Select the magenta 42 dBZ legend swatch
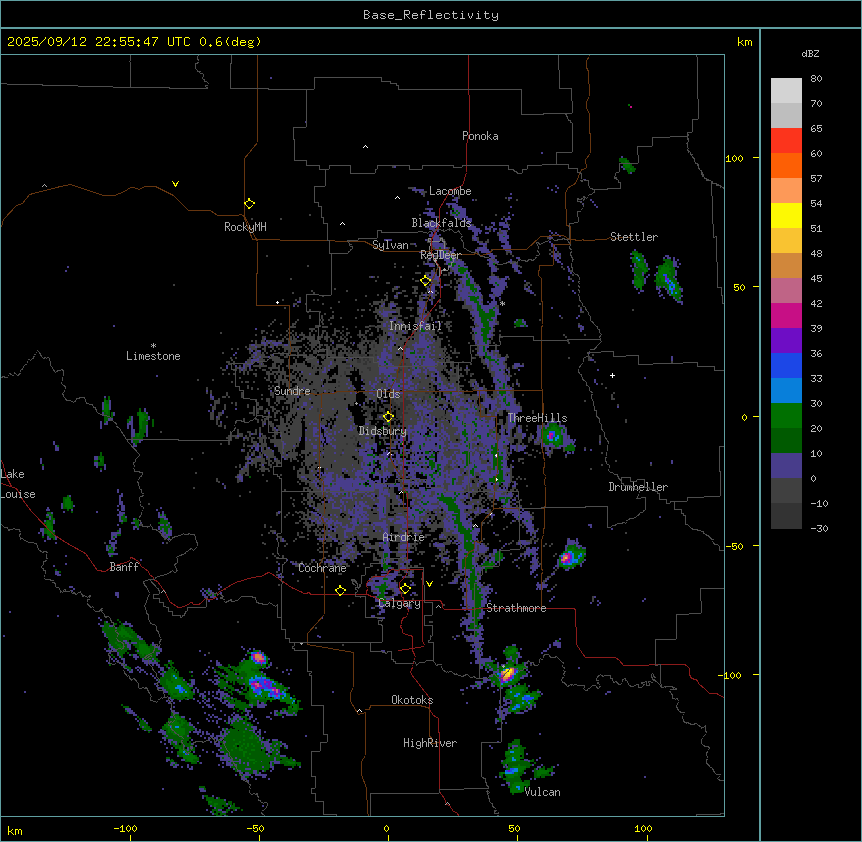This screenshot has width=862, height=842. click(786, 315)
